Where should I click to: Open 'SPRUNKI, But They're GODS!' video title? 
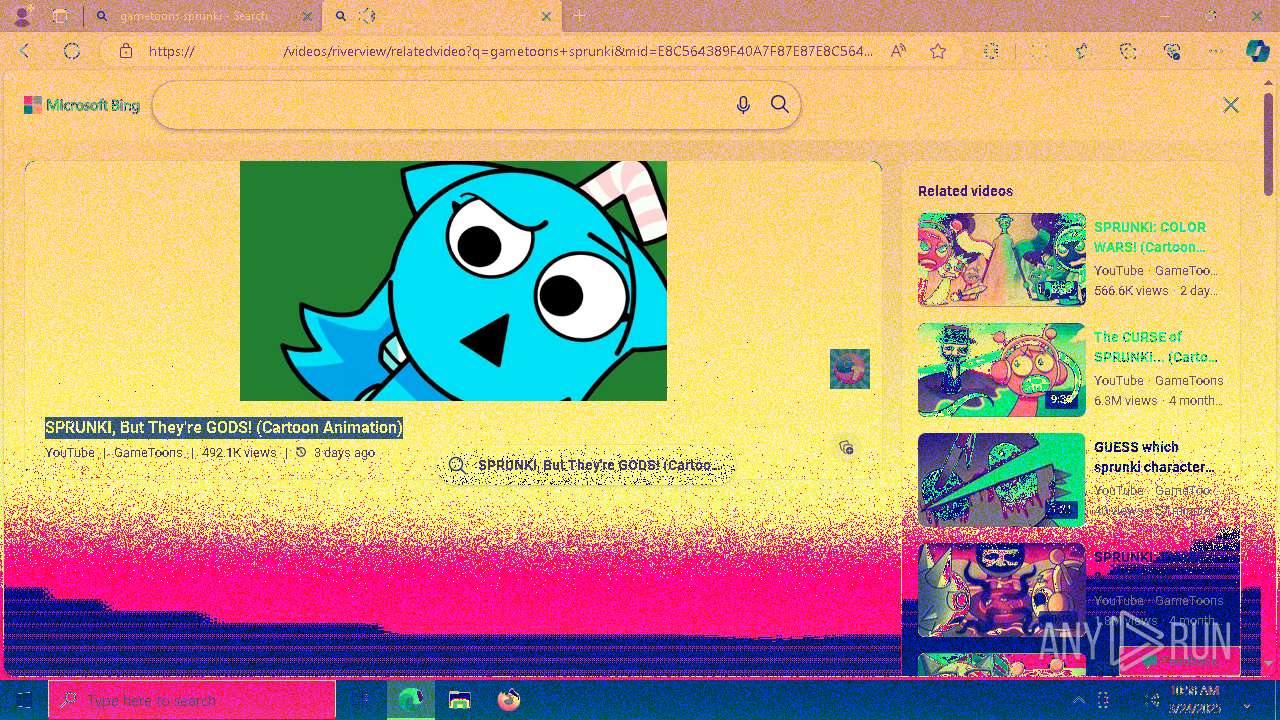pos(224,427)
